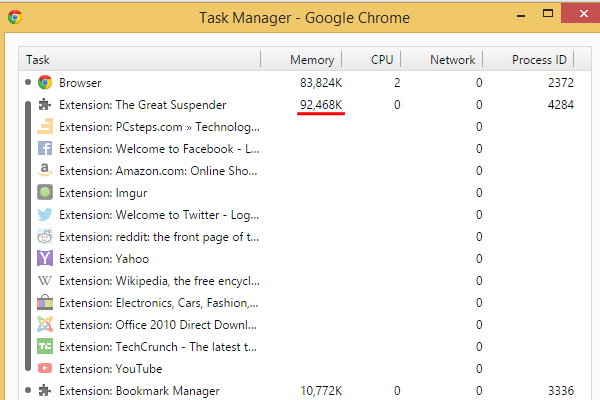The width and height of the screenshot is (600, 400).
Task: Select Extension: PCsteps.com row
Action: coord(305,127)
